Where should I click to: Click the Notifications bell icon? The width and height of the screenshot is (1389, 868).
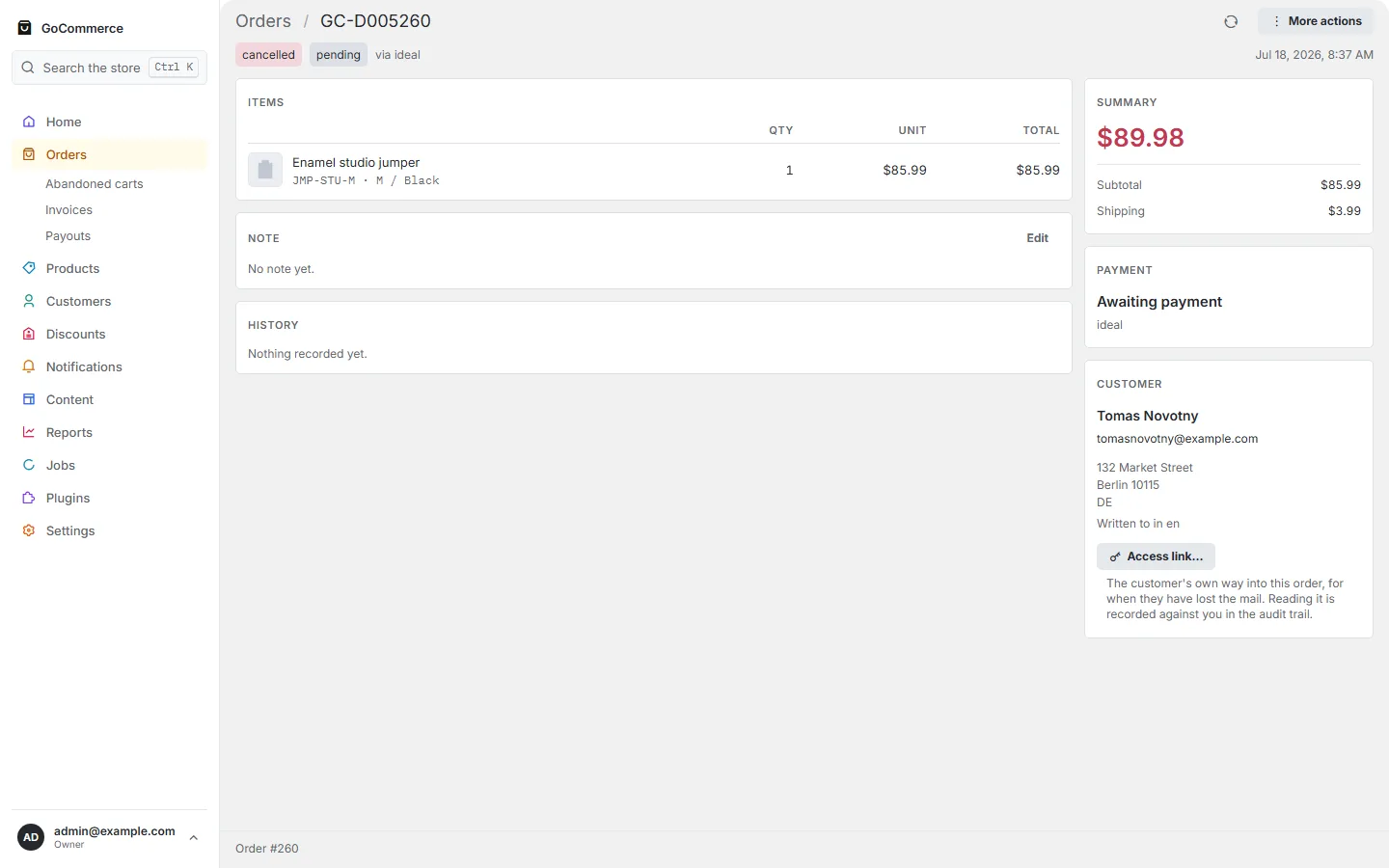click(29, 366)
